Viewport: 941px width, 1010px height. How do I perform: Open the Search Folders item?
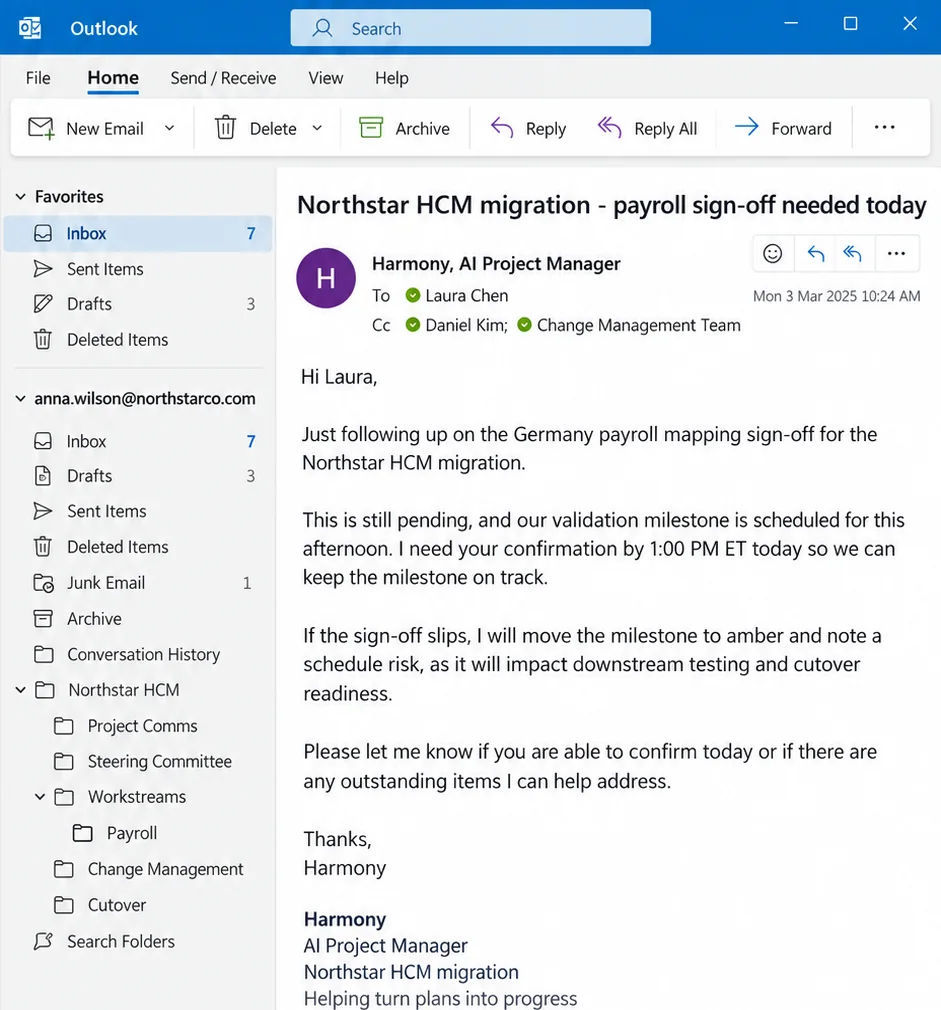138,942
